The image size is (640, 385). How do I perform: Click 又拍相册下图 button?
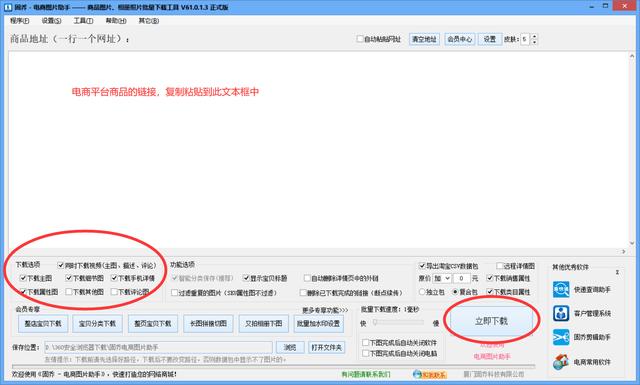tap(263, 323)
